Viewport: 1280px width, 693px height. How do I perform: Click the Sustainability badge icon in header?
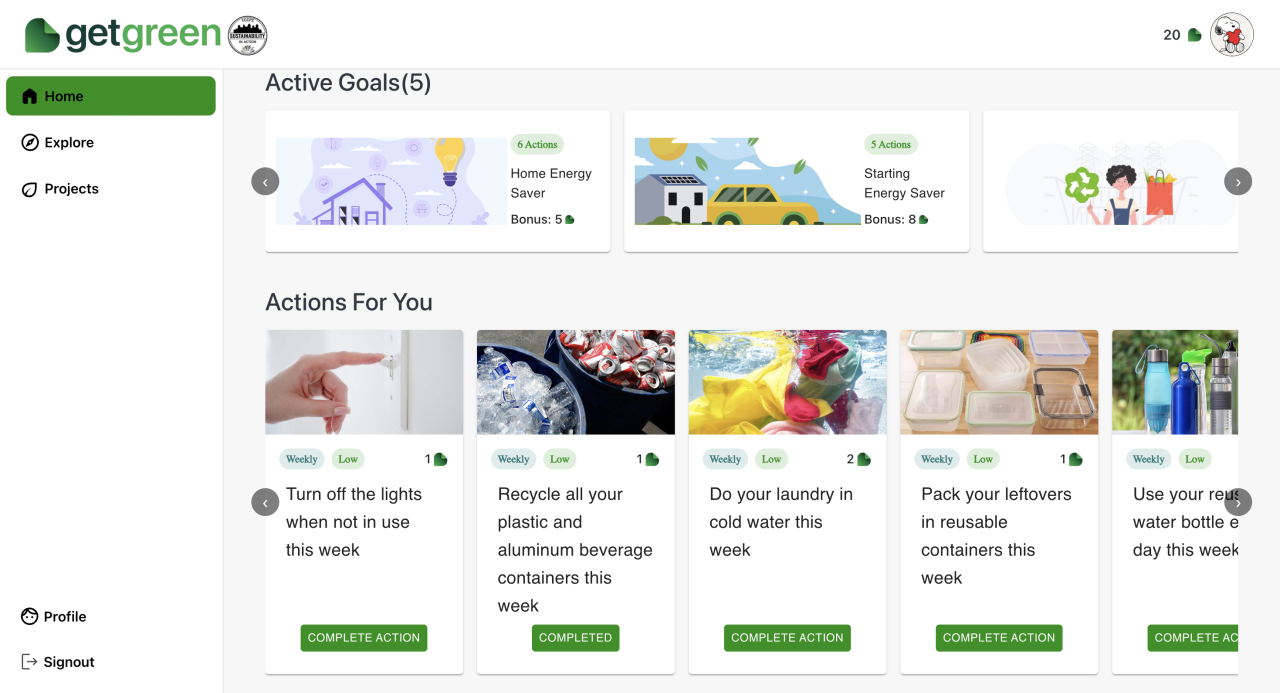pyautogui.click(x=247, y=35)
